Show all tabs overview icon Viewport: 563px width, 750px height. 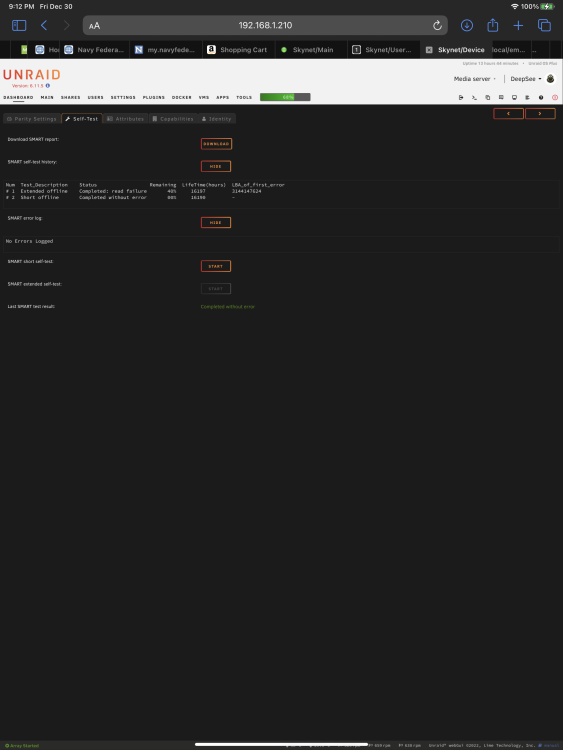tap(544, 25)
